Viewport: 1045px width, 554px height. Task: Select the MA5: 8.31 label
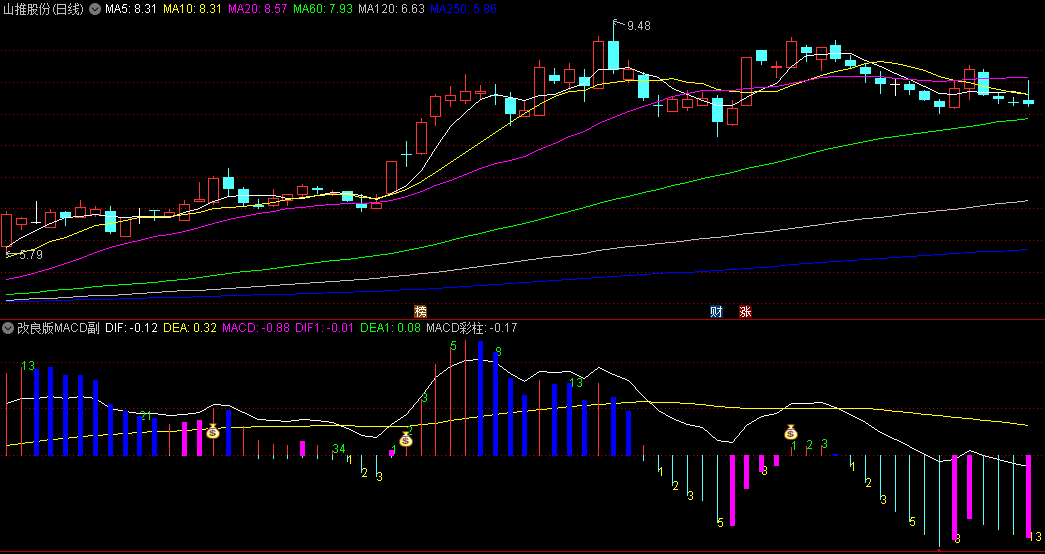click(x=131, y=9)
